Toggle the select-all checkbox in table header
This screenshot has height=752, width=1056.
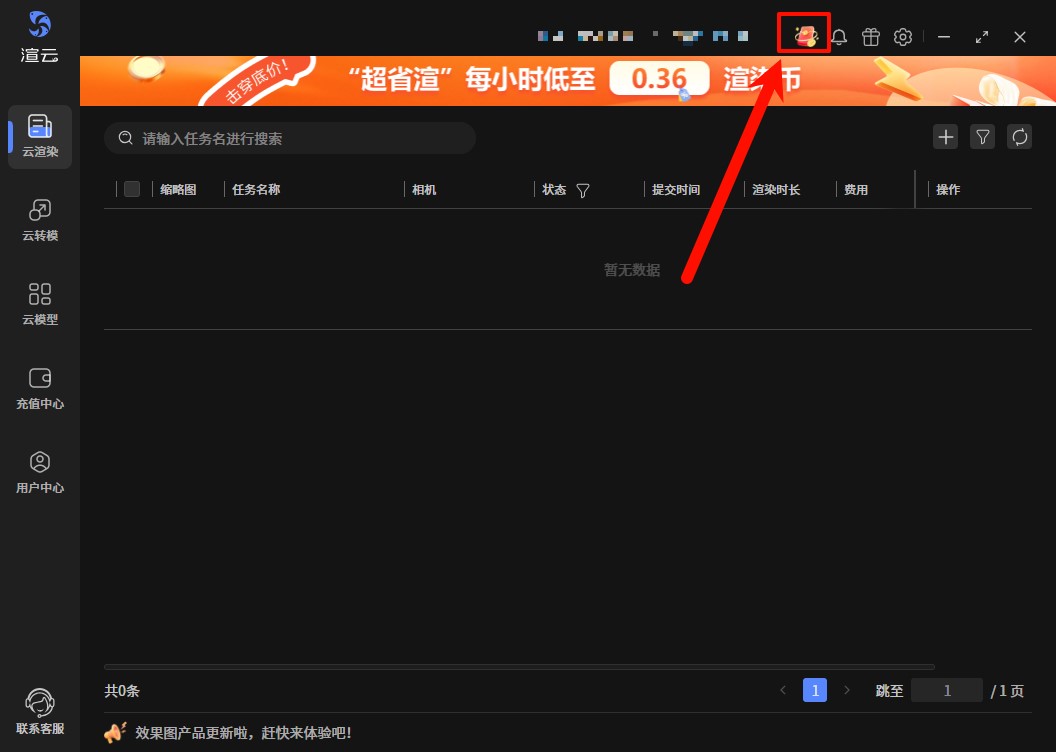[132, 189]
